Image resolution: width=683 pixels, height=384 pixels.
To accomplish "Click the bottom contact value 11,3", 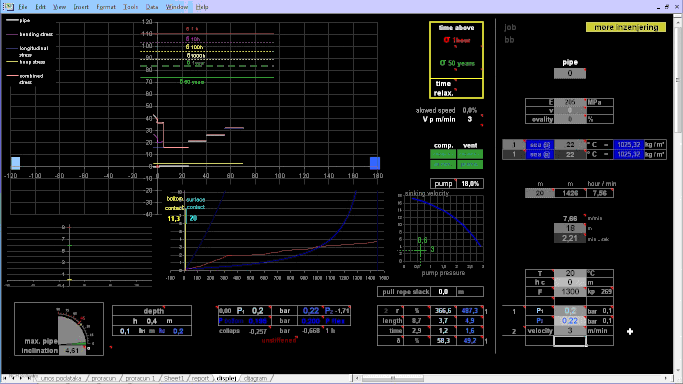I will [173, 219].
